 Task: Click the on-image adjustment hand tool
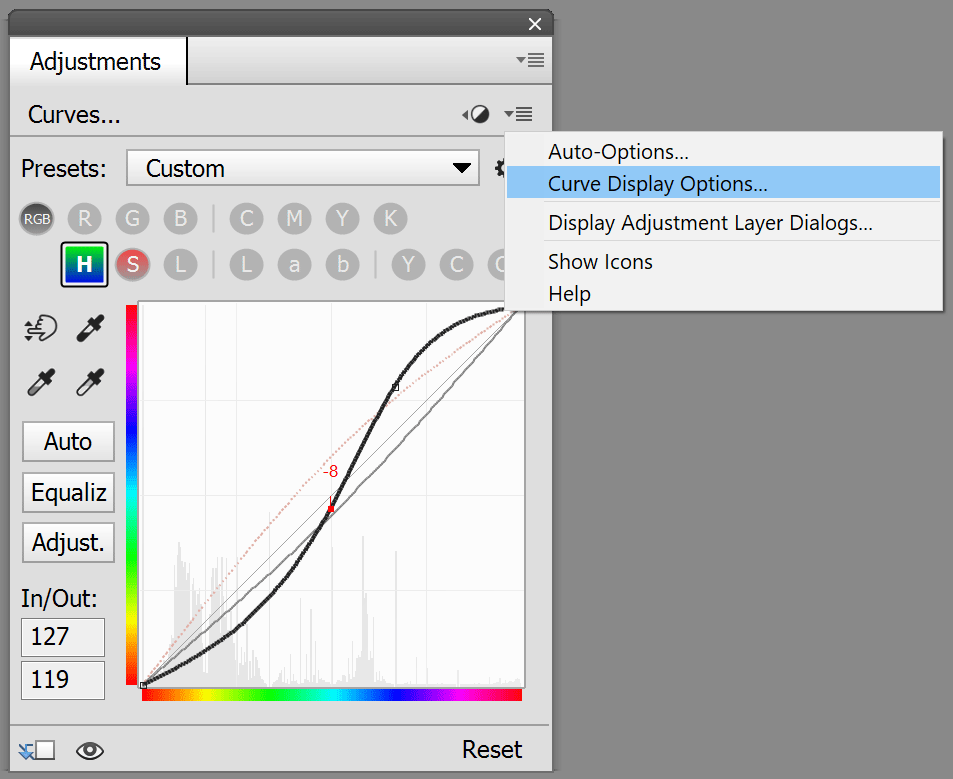(x=41, y=328)
